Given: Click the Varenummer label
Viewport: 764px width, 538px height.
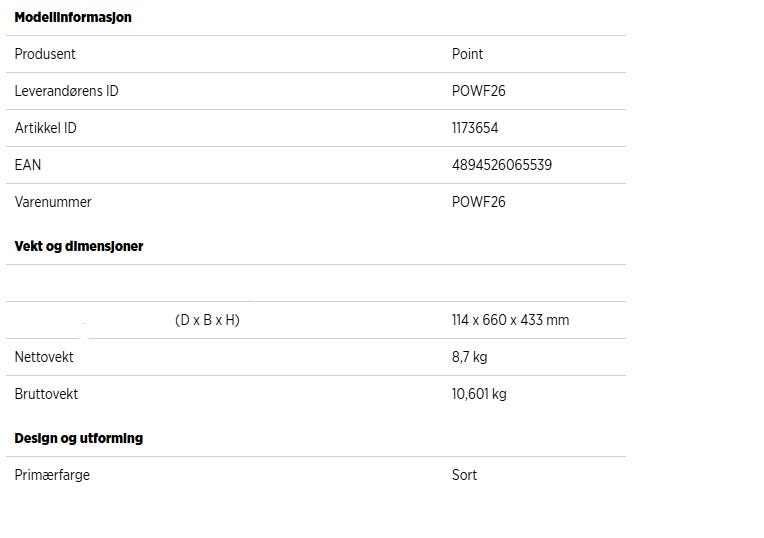Looking at the screenshot, I should click(x=53, y=202).
